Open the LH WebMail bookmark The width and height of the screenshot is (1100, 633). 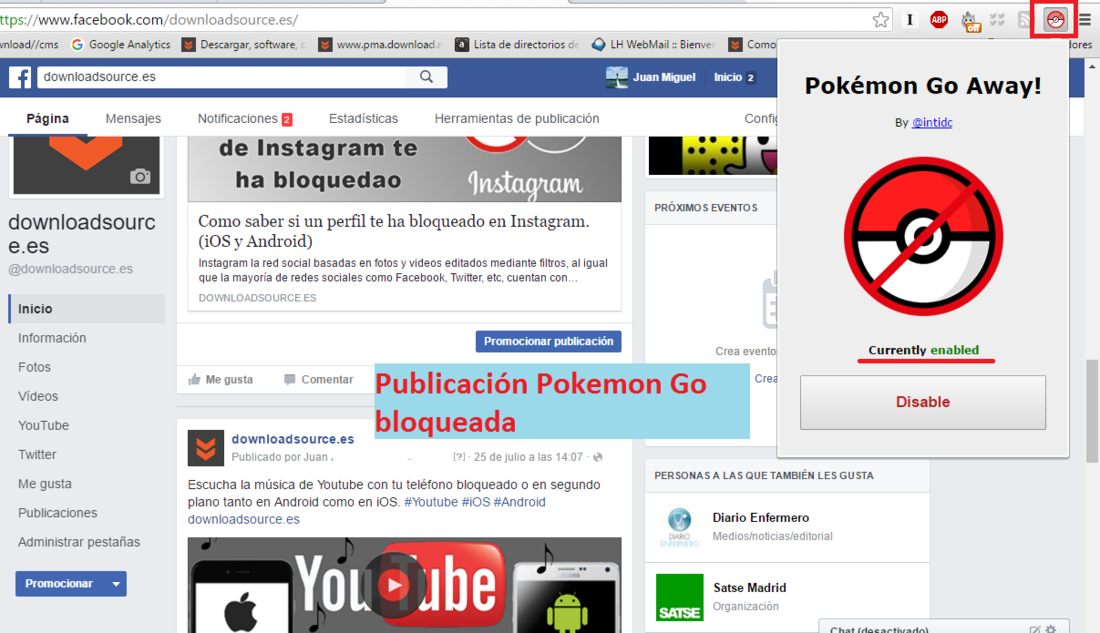[653, 44]
